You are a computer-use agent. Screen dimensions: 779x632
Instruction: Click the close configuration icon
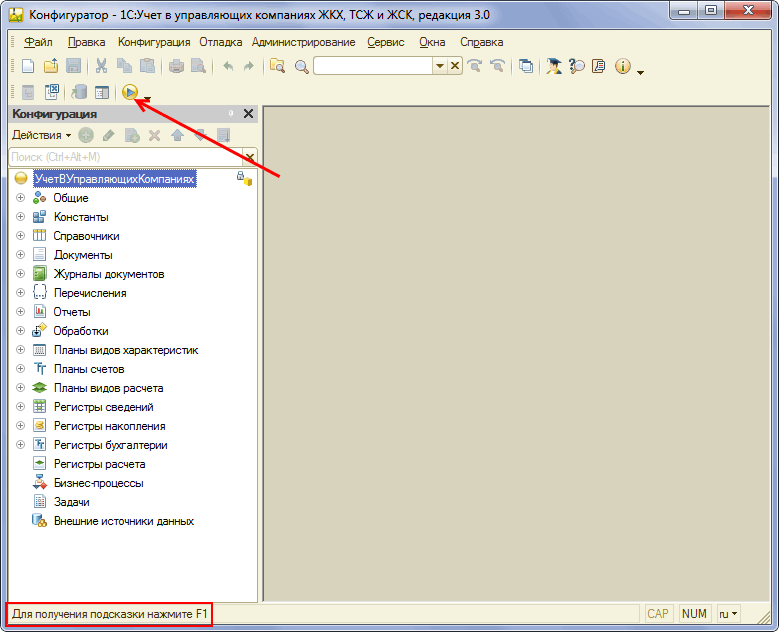(x=51, y=92)
